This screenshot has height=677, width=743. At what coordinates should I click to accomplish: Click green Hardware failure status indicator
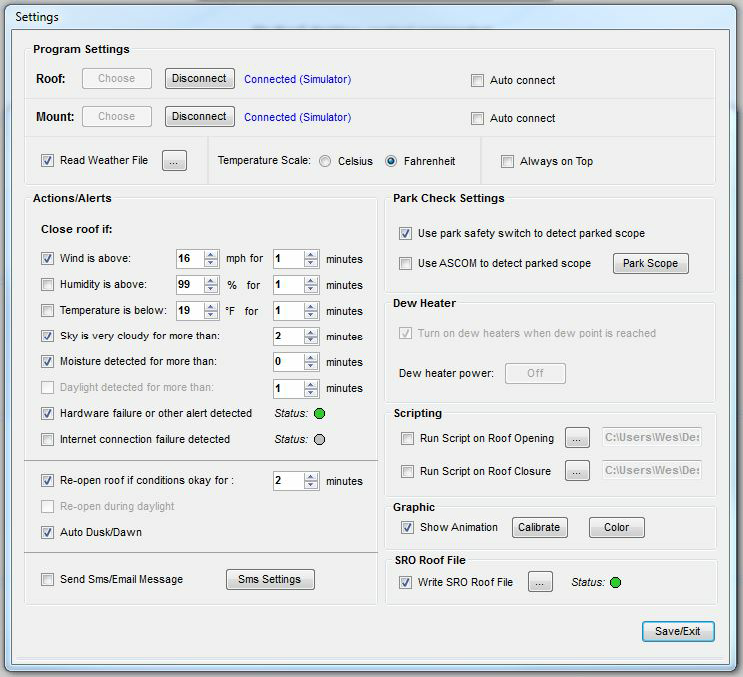tap(320, 413)
